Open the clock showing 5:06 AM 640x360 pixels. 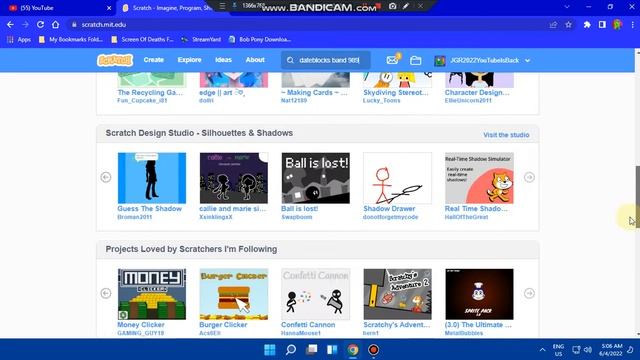click(611, 350)
